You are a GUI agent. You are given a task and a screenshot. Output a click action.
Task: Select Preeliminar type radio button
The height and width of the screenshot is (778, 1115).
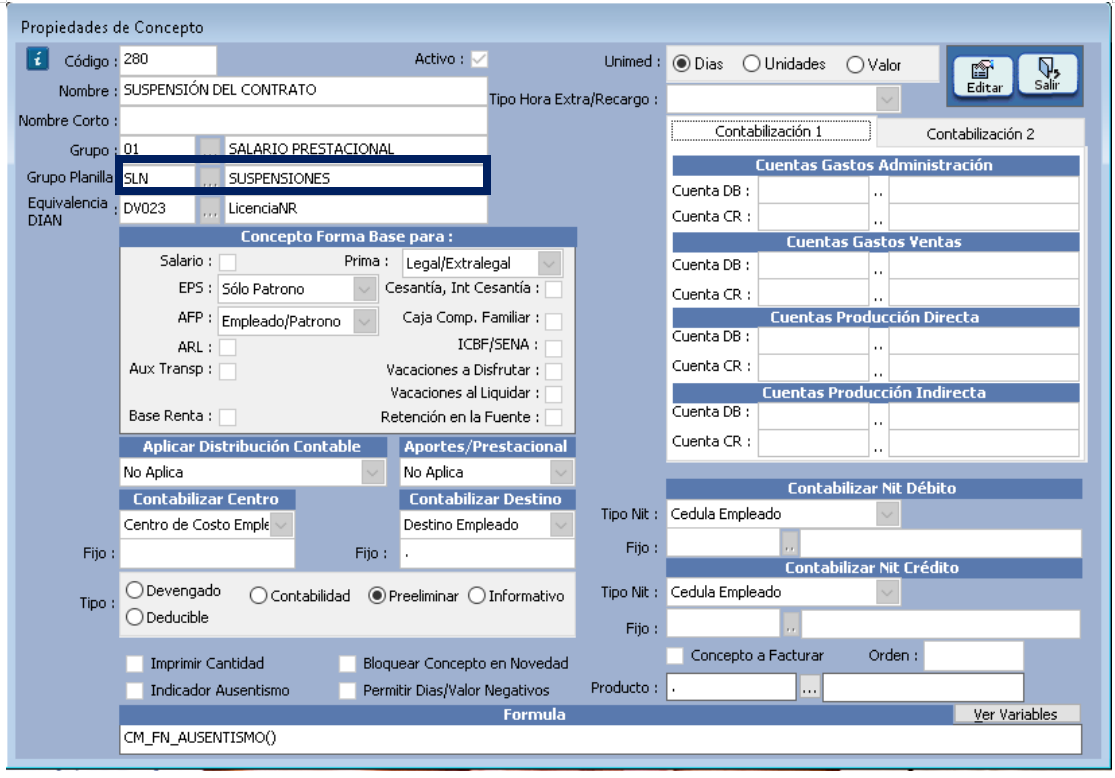[x=377, y=596]
